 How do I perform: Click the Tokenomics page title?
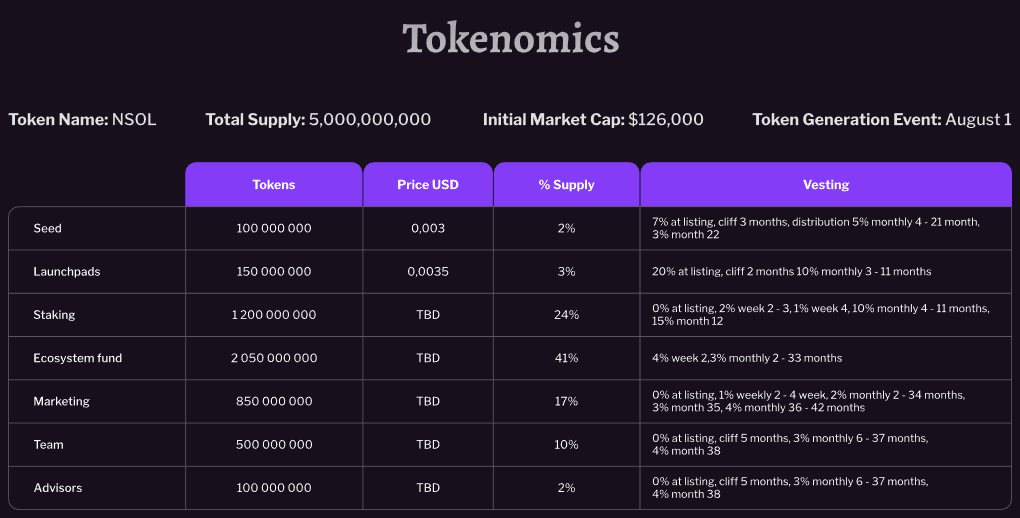pos(510,39)
